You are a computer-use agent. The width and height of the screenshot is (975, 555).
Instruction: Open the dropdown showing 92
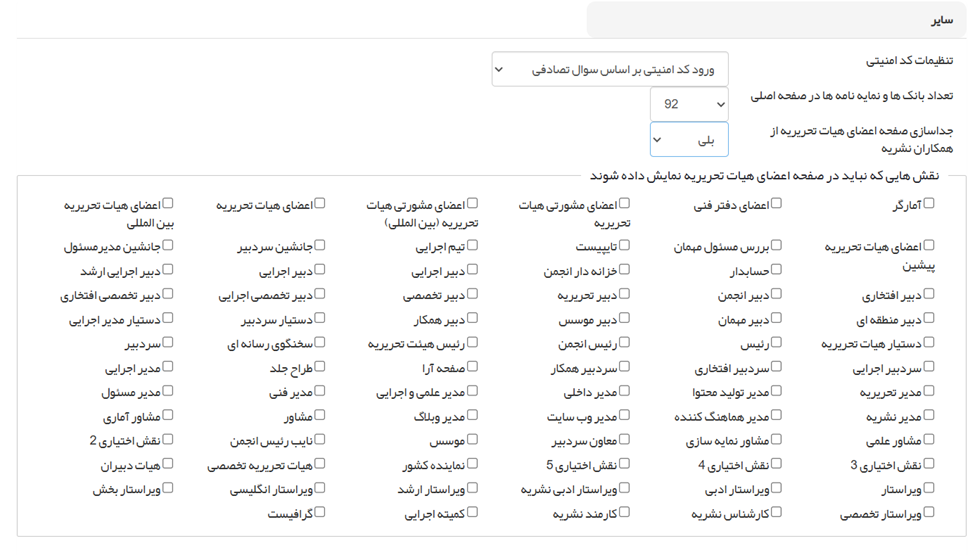[689, 104]
